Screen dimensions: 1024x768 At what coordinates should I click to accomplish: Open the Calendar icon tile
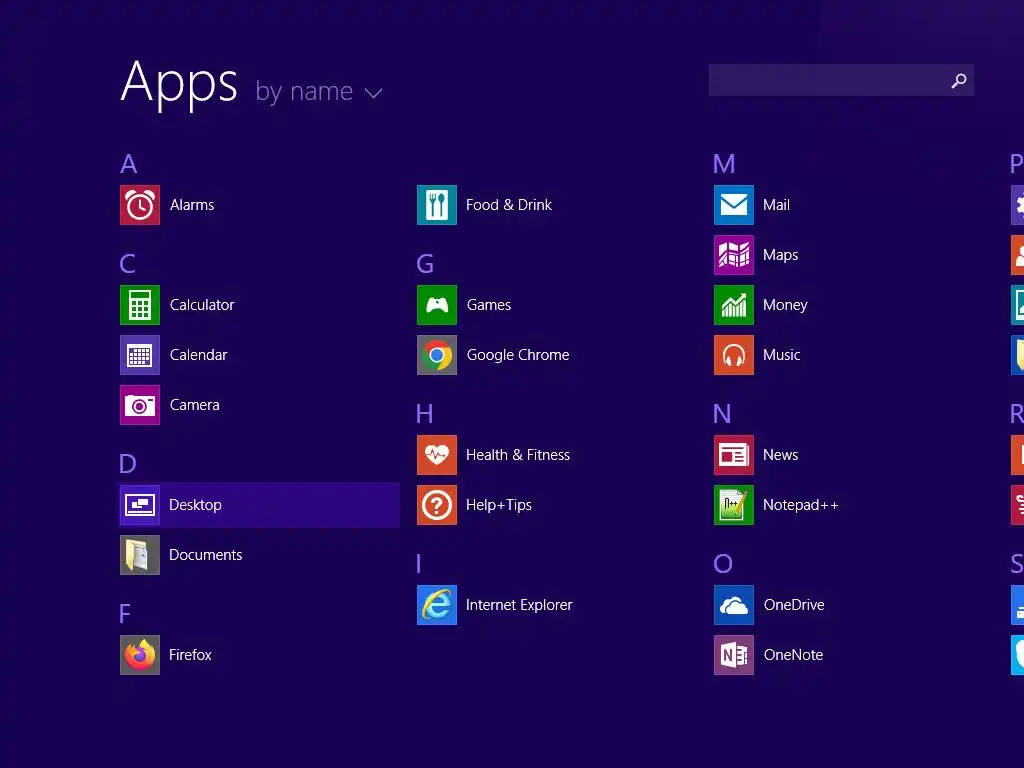(140, 355)
